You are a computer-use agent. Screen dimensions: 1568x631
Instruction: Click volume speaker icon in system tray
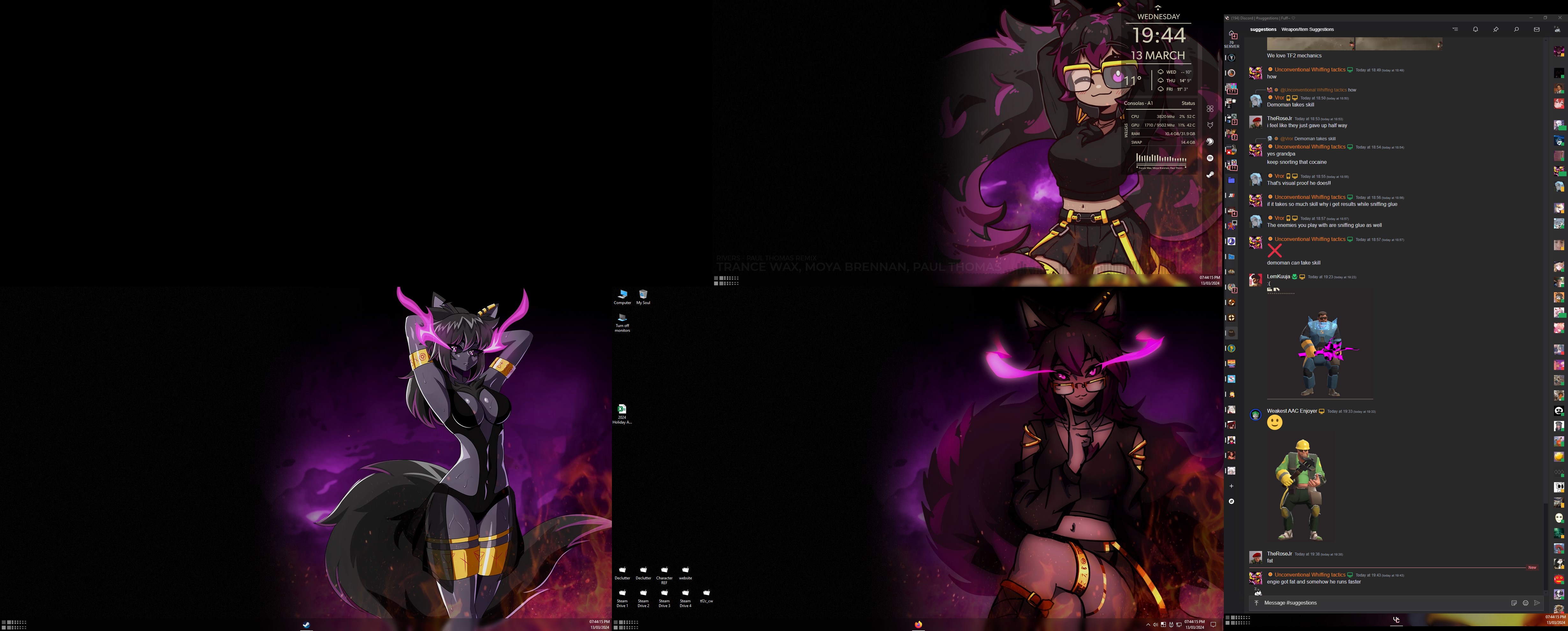pyautogui.click(x=1155, y=624)
